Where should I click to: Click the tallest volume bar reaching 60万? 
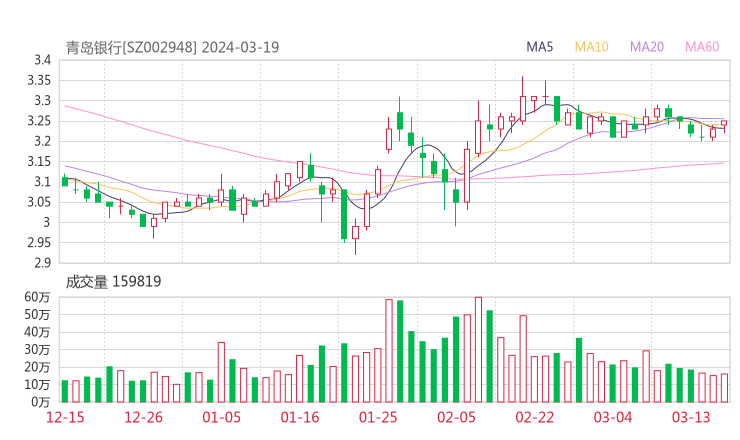478,349
